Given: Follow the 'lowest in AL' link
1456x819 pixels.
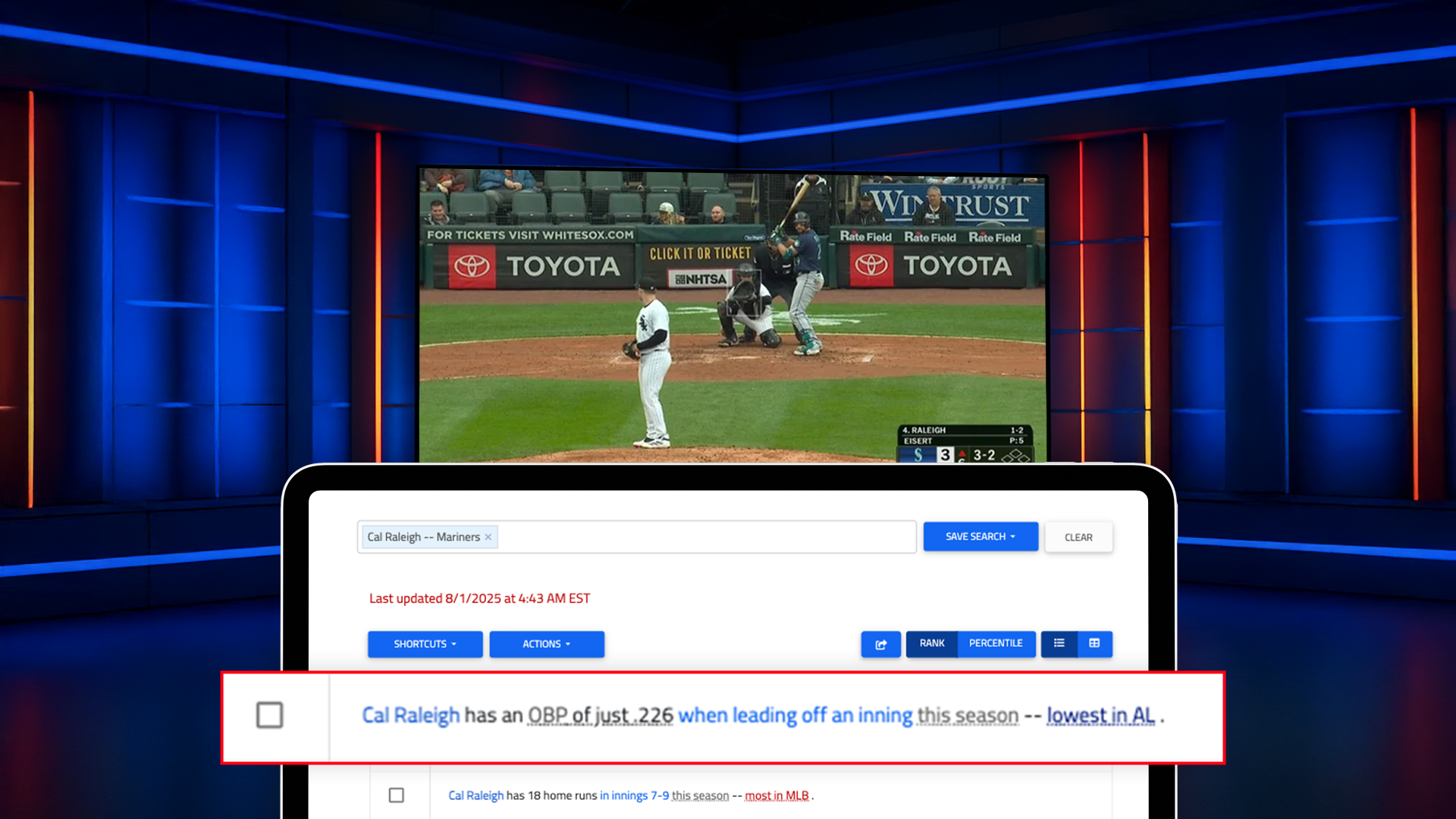Looking at the screenshot, I should pyautogui.click(x=1100, y=715).
